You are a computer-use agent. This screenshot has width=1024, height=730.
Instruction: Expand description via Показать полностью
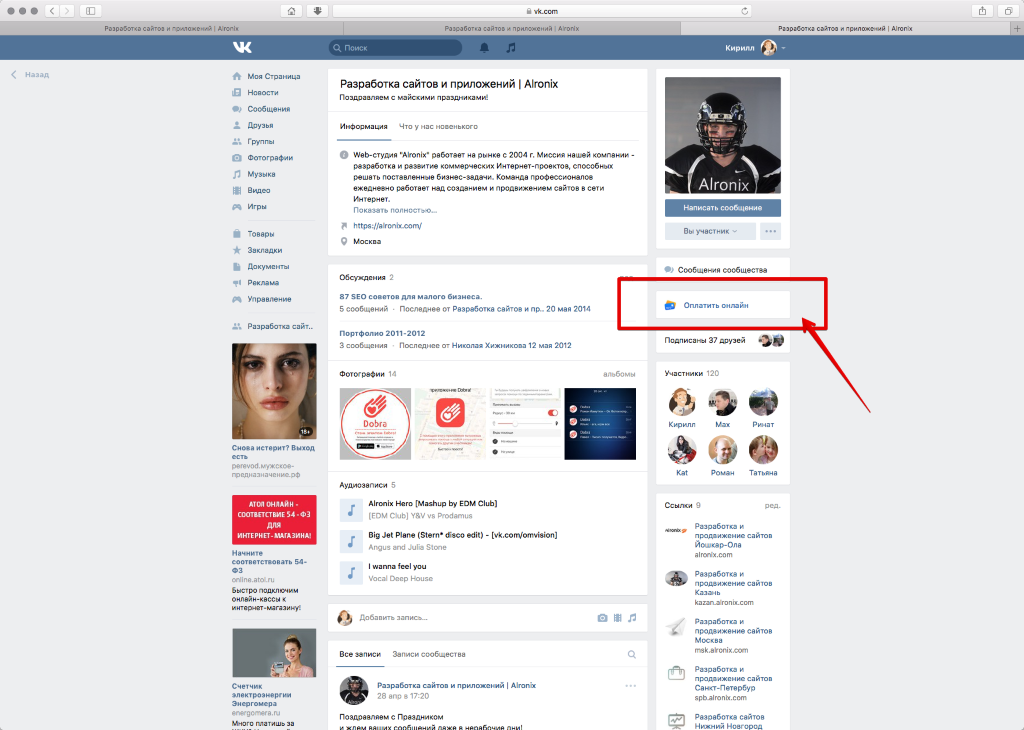pyautogui.click(x=395, y=210)
